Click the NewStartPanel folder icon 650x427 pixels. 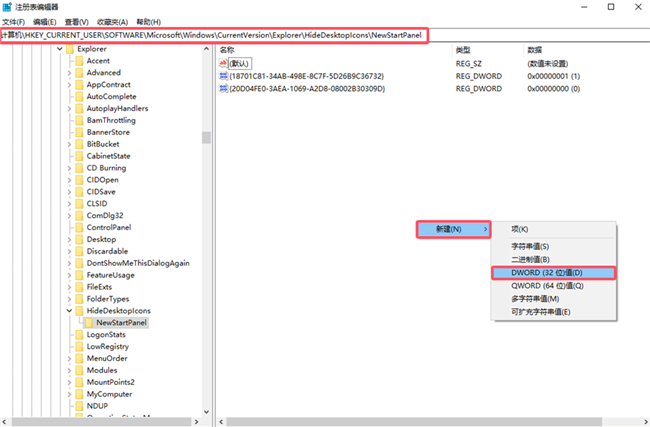87,323
